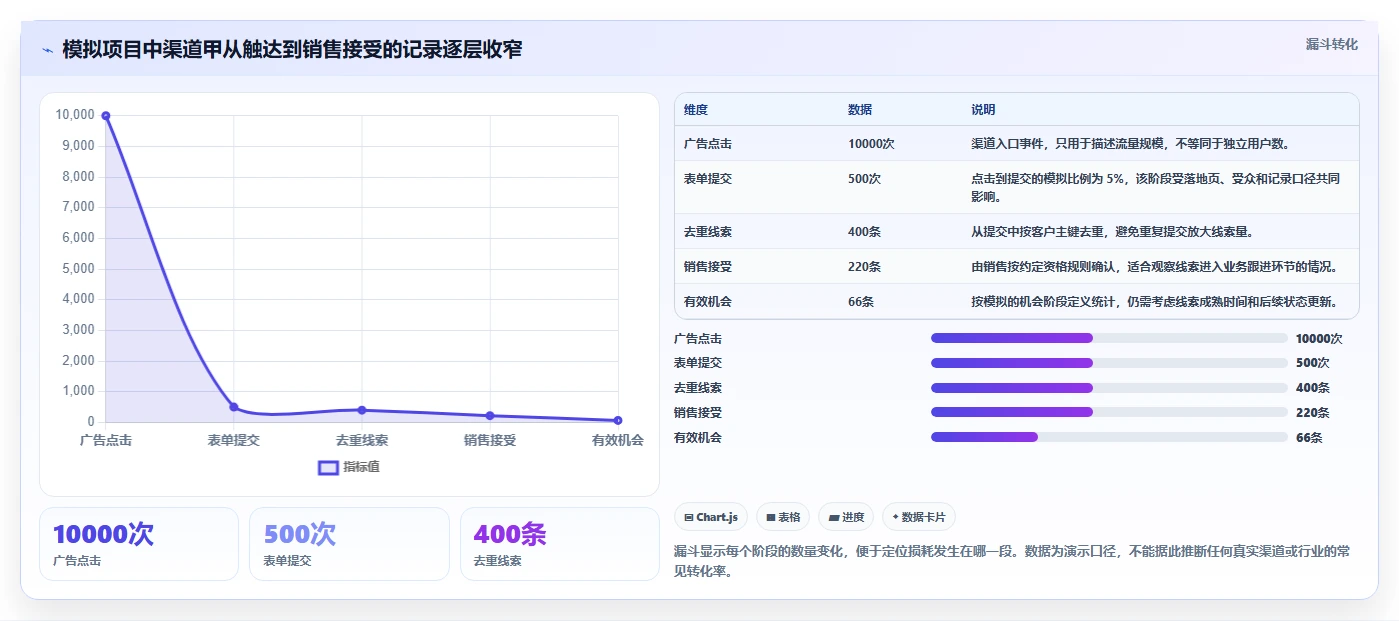The width and height of the screenshot is (1399, 621).
Task: Click the description starting 点击到提交的模拟比例
Action: [x=1156, y=188]
